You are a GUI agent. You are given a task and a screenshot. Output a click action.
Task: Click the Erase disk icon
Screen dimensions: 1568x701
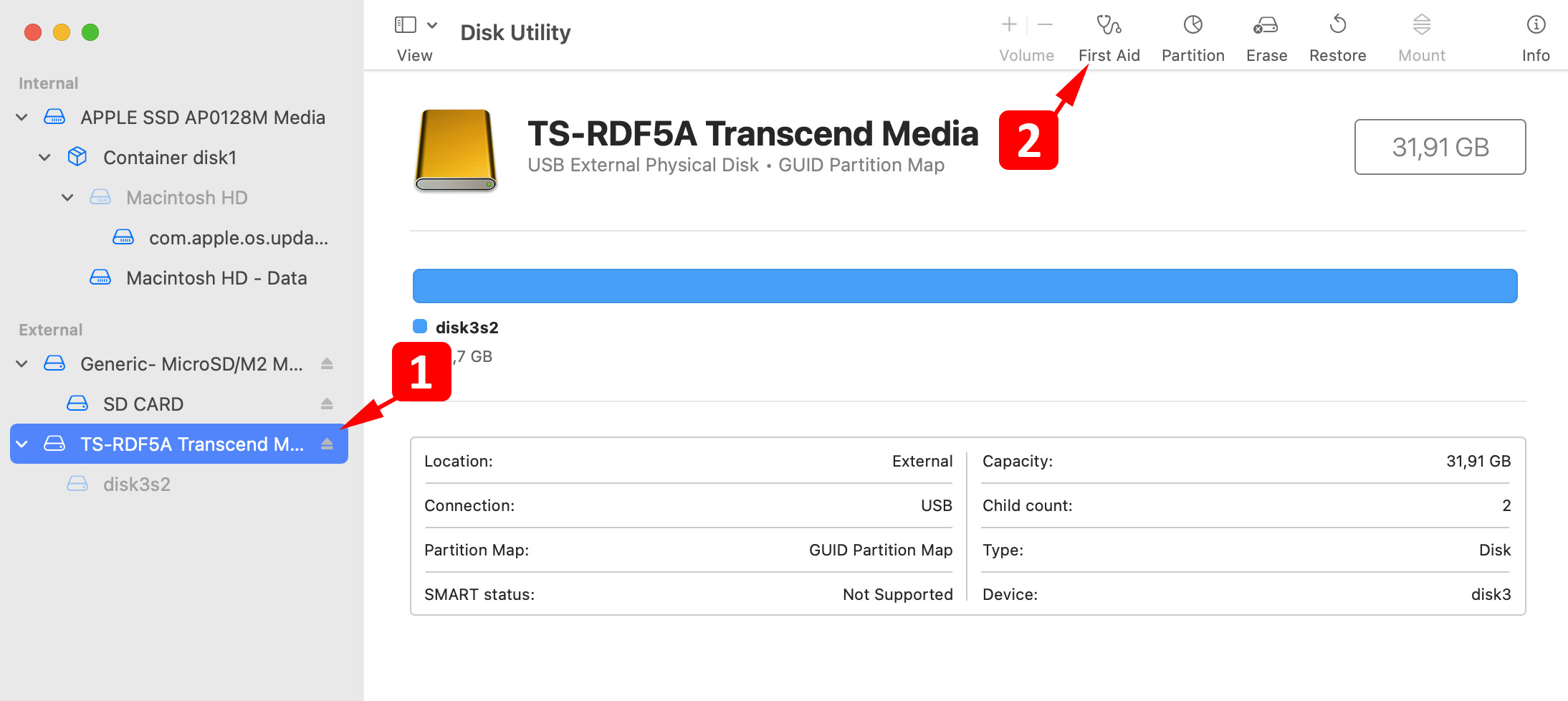pyautogui.click(x=1266, y=26)
